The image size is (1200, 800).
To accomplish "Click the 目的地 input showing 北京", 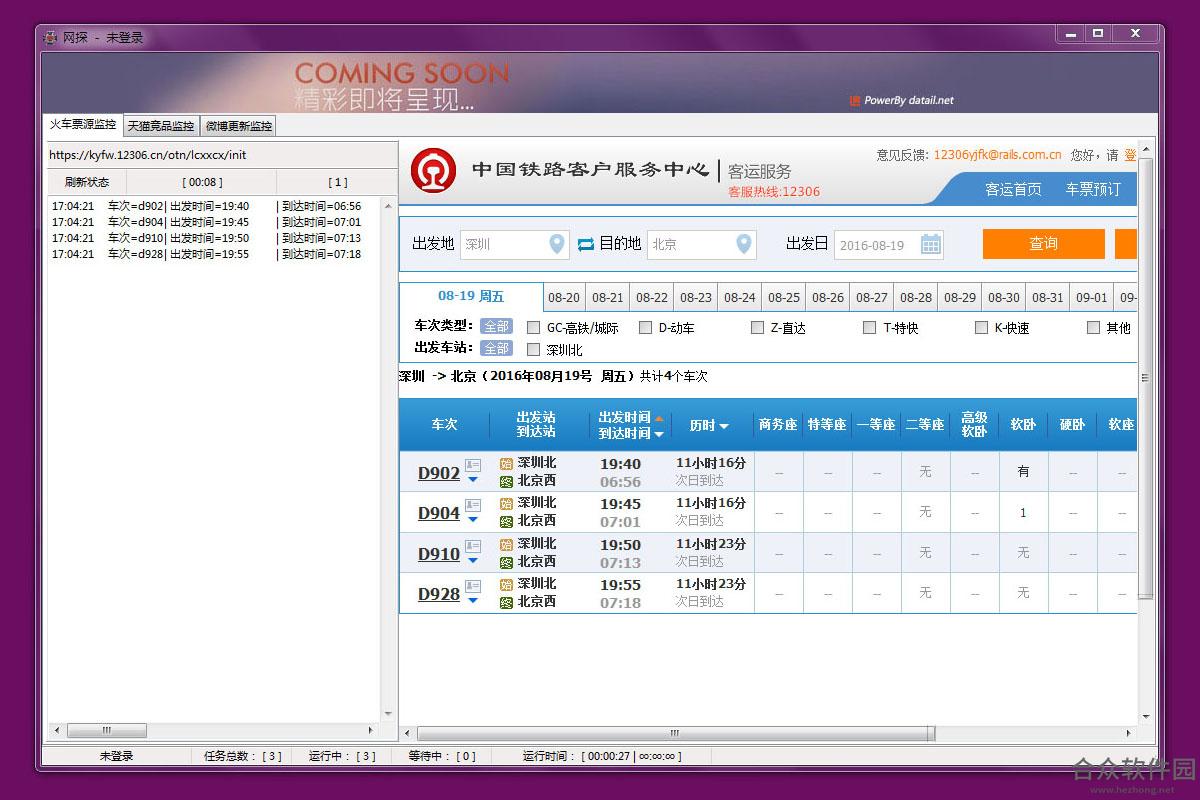I will click(x=701, y=244).
